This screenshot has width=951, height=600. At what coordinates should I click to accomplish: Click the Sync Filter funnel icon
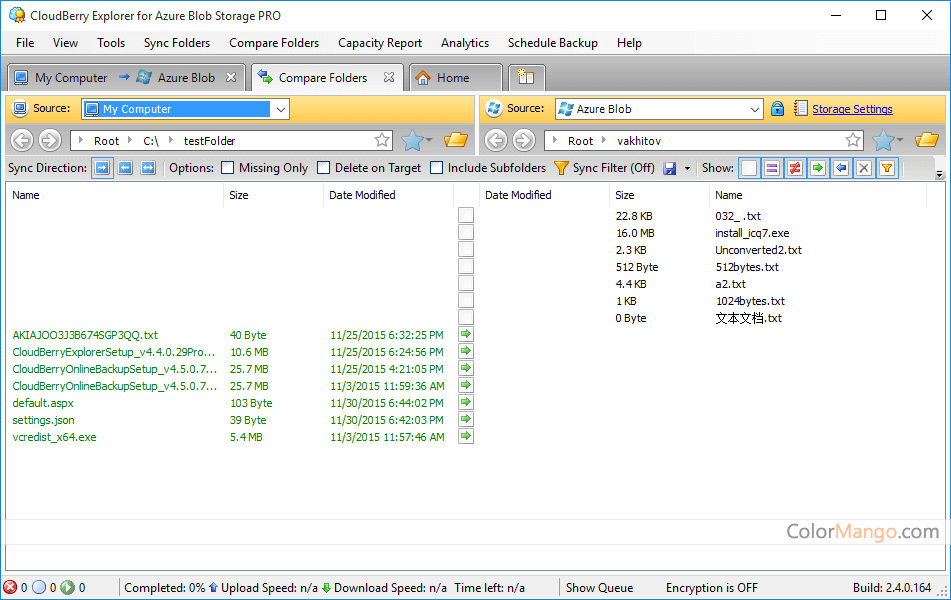coord(562,168)
